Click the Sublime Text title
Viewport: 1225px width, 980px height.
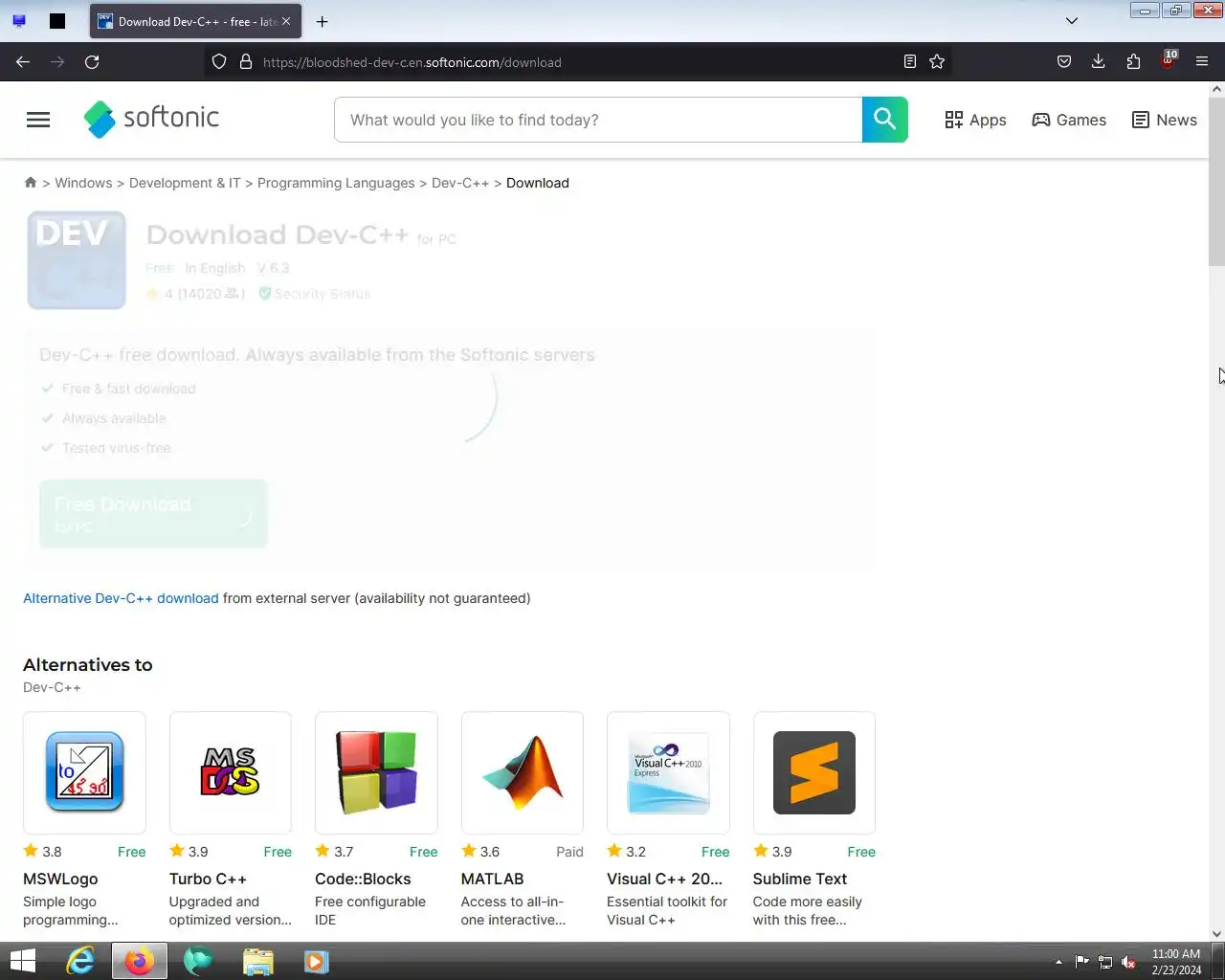click(x=800, y=879)
